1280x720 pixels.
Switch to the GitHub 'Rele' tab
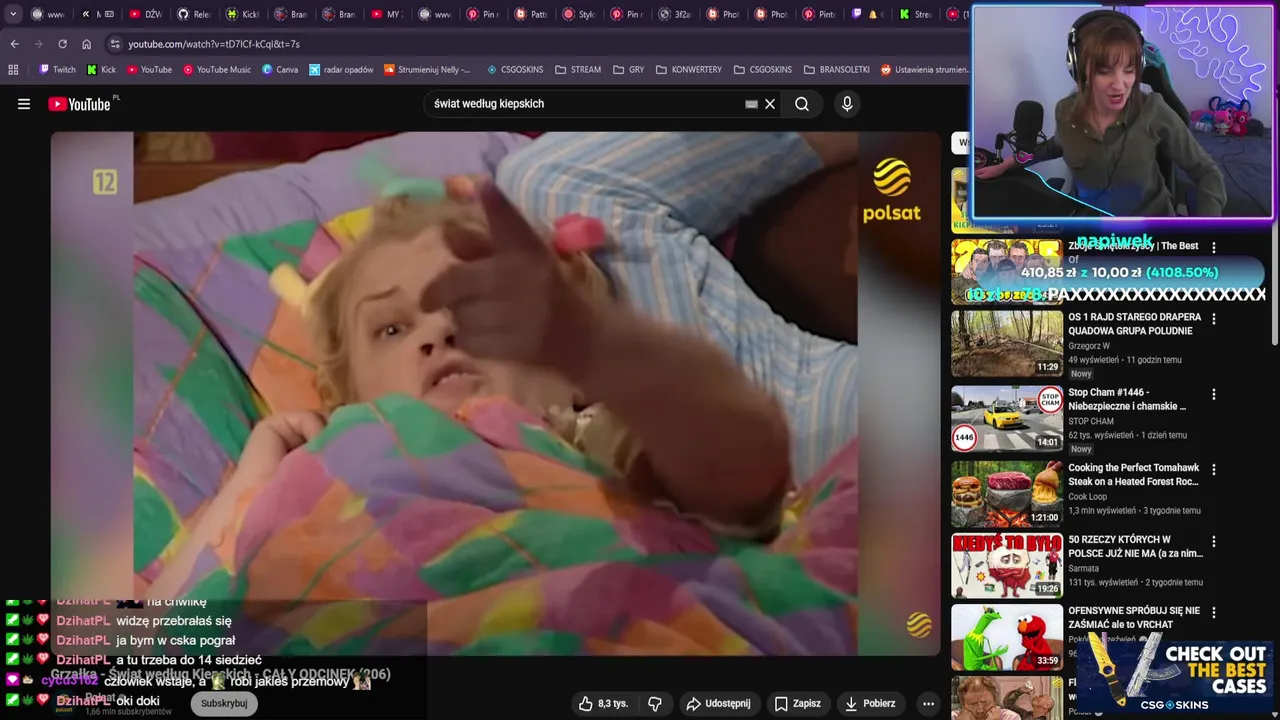click(194, 14)
